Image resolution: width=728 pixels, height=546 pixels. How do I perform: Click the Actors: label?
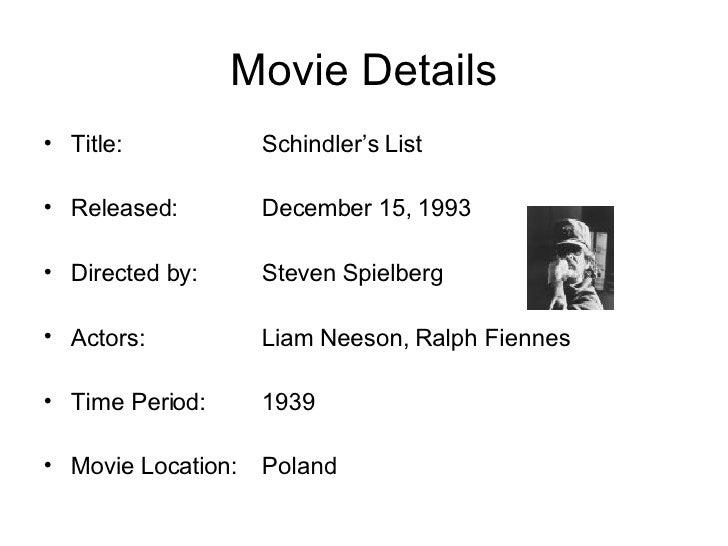pyautogui.click(x=108, y=338)
